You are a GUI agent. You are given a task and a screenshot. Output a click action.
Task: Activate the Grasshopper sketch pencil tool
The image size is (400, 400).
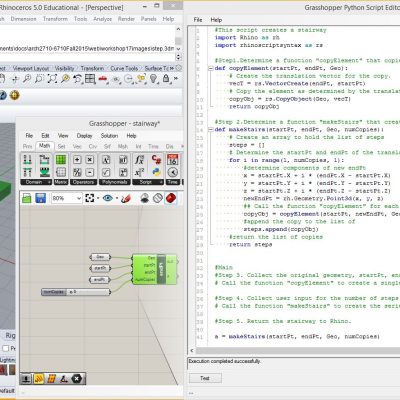(126, 198)
